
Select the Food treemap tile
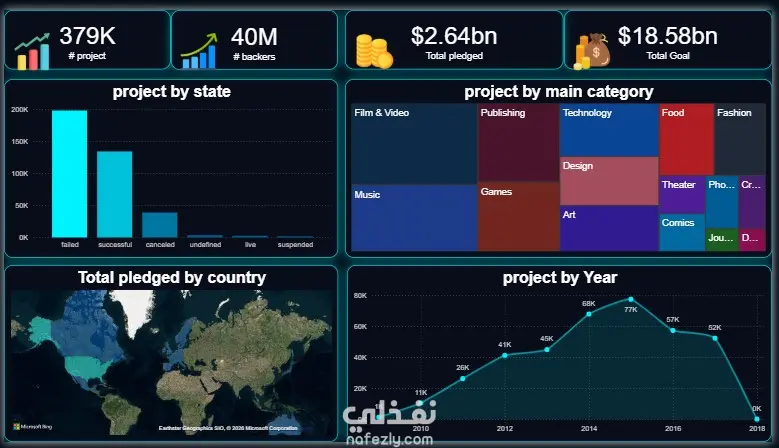687,139
